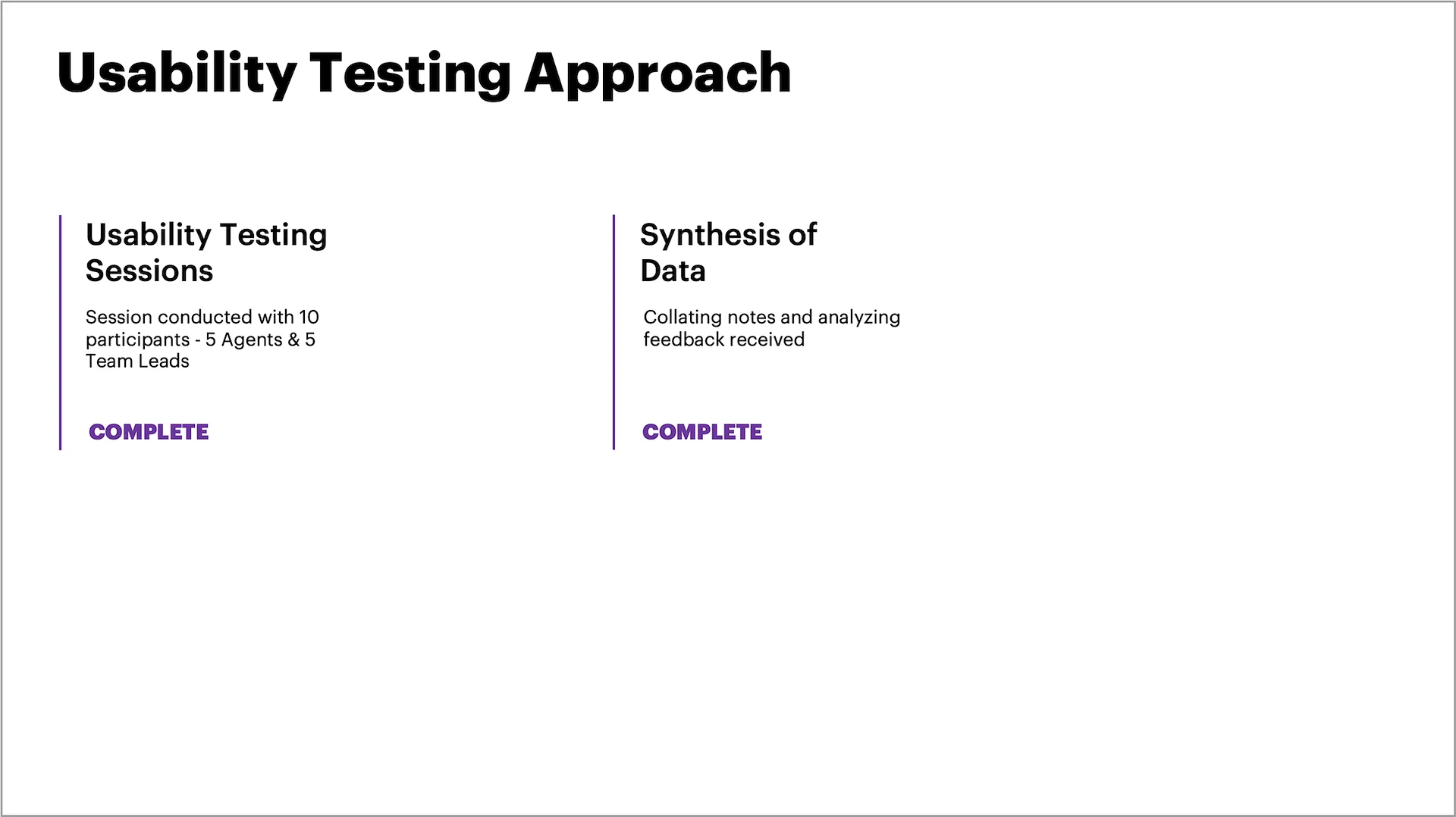Click the word Data in right heading

(x=673, y=271)
